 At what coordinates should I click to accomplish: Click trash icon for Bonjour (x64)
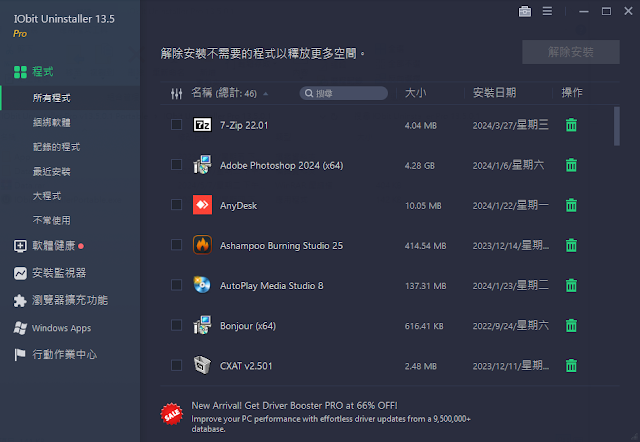(571, 325)
